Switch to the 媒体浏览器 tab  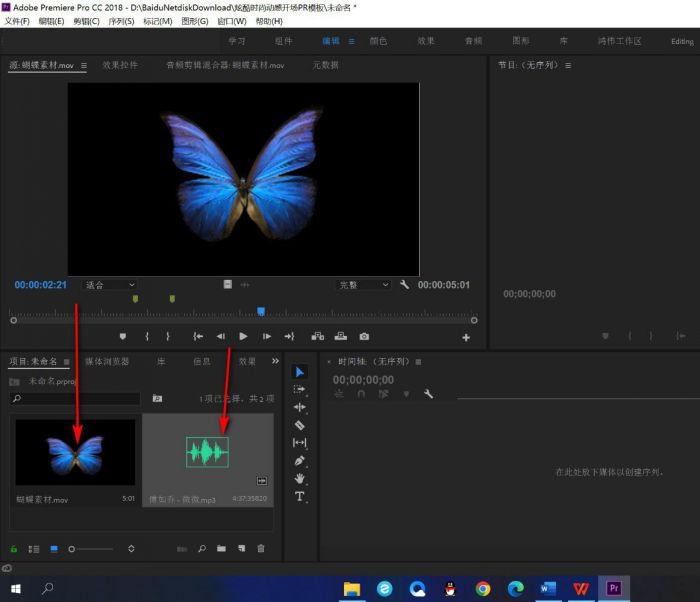[x=107, y=361]
